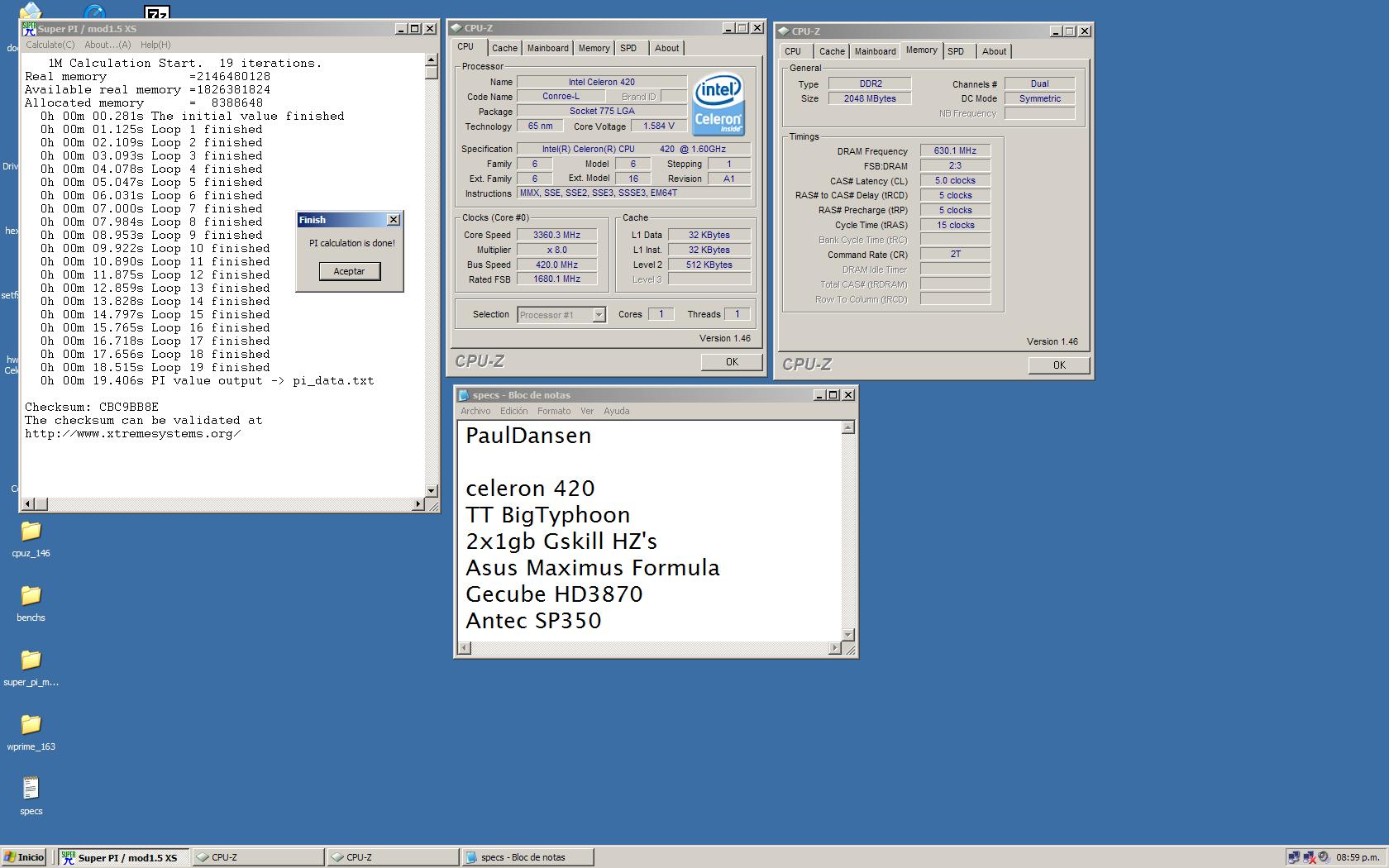Select Cache tab in first CPU-Z window

tap(504, 48)
